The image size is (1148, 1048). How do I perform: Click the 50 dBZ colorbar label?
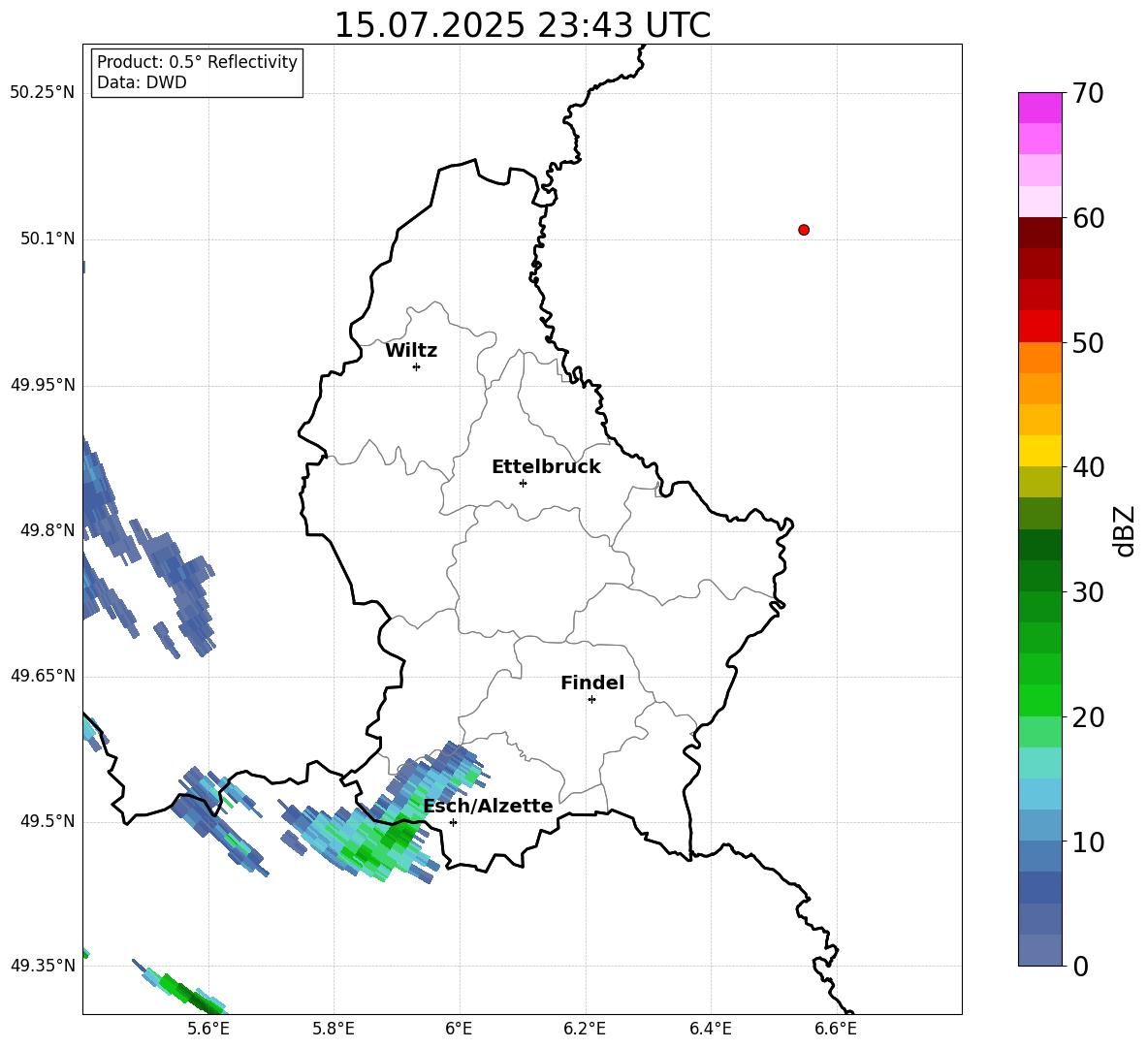[1088, 343]
